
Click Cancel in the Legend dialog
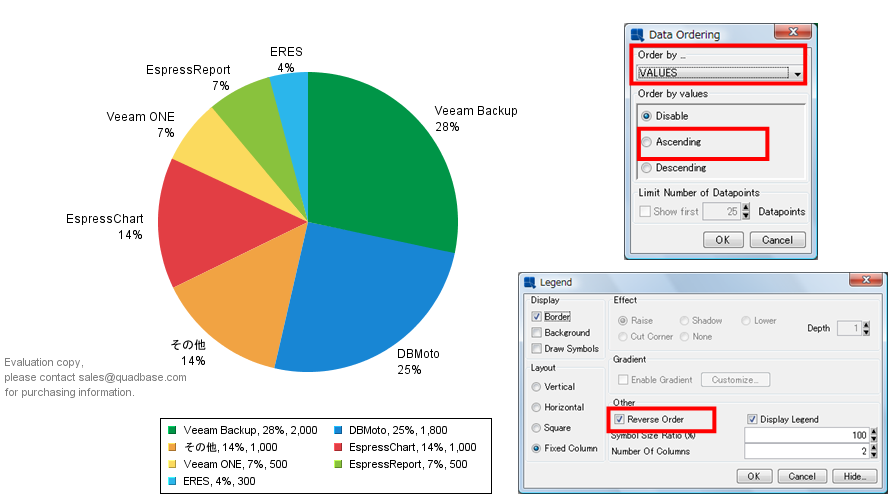[x=802, y=476]
